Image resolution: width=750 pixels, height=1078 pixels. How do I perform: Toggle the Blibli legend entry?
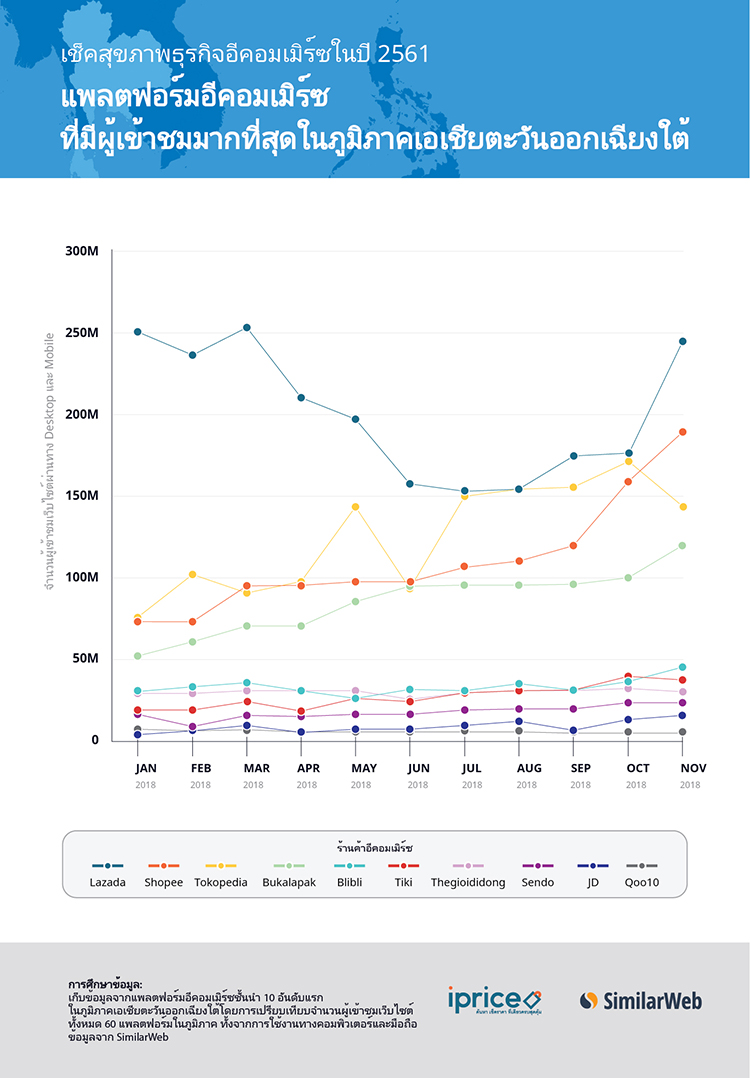tap(347, 874)
